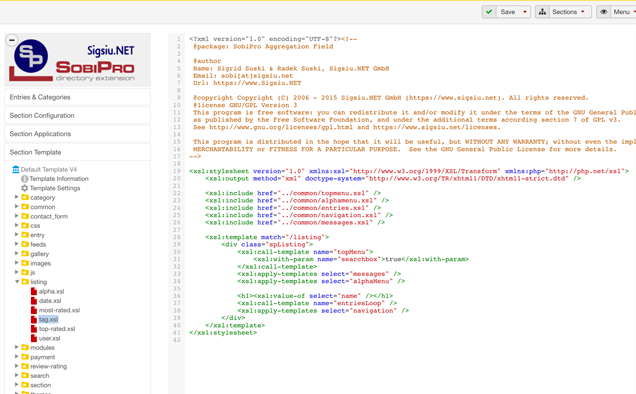Click tag.xsl file icon

(x=34, y=319)
